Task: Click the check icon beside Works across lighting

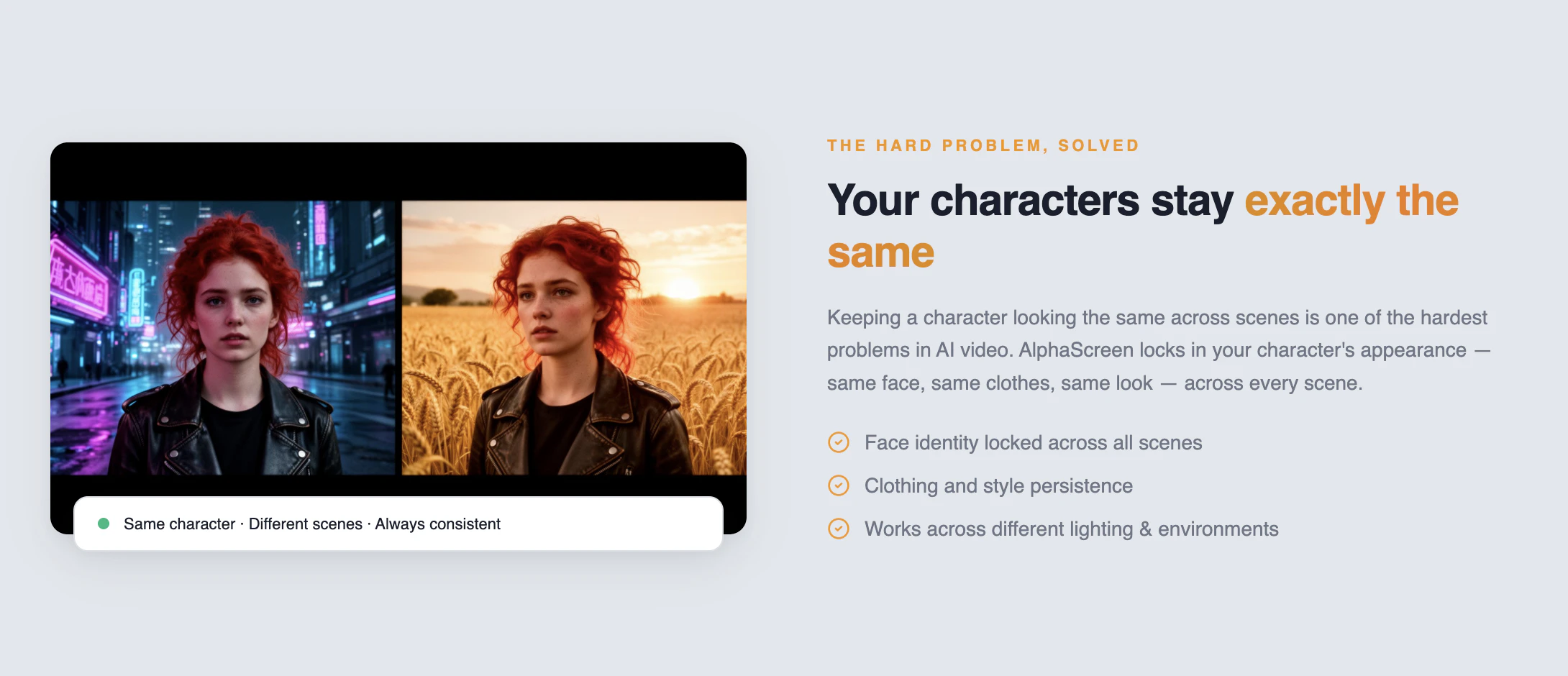Action: [x=839, y=529]
